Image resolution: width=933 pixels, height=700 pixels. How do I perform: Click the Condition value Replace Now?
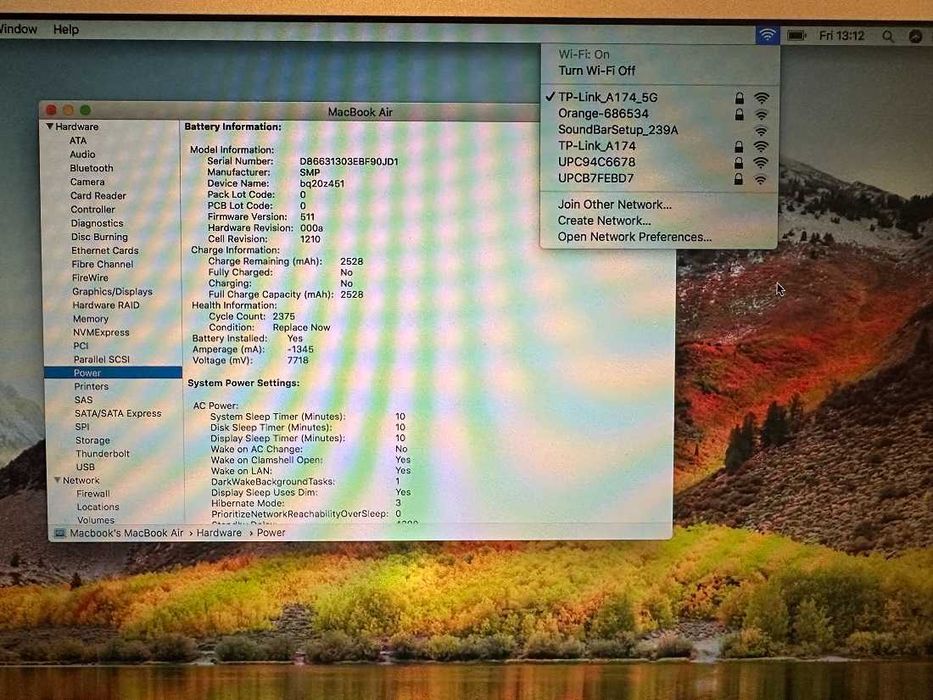302,327
